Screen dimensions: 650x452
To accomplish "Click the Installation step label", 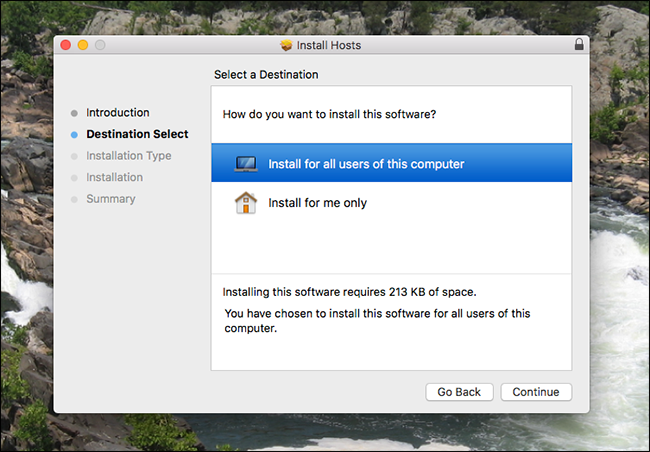I will coord(114,177).
